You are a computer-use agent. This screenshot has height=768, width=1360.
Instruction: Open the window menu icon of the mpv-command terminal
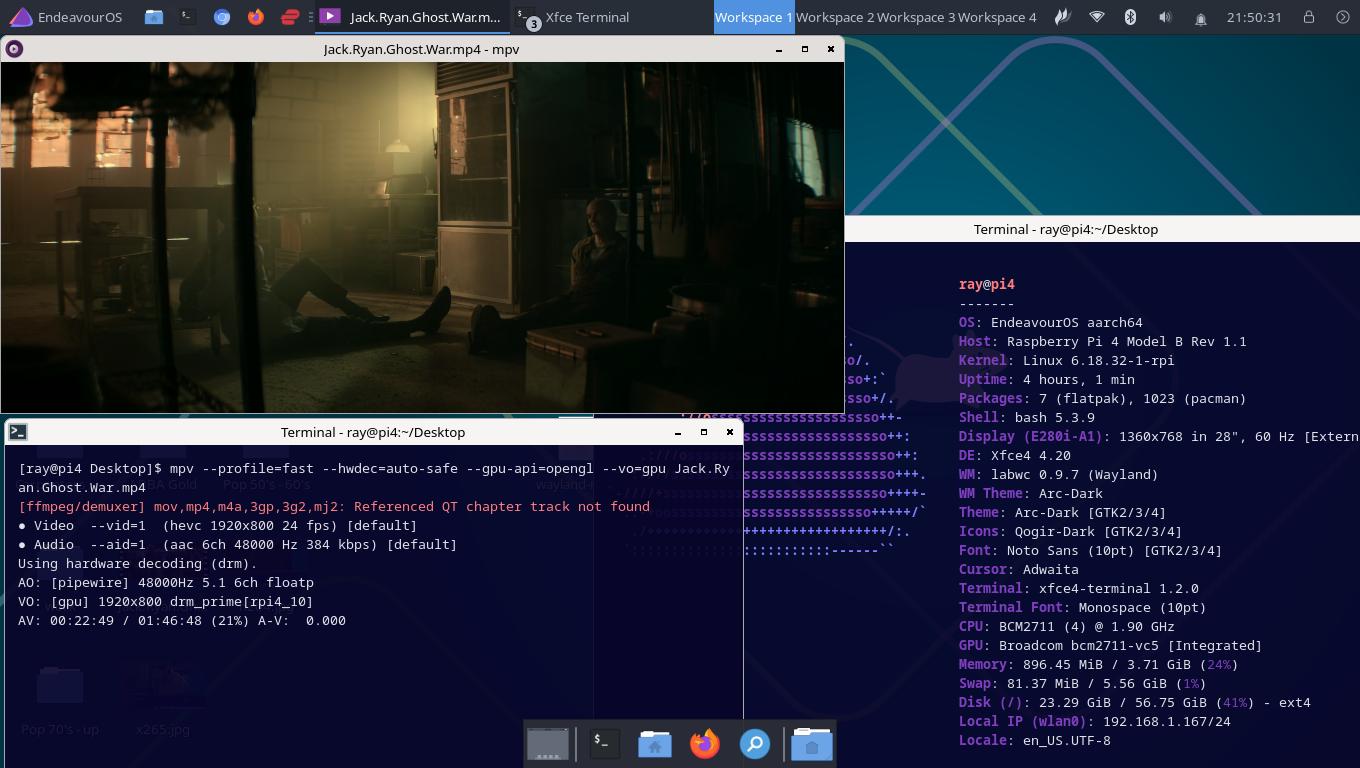tap(17, 432)
